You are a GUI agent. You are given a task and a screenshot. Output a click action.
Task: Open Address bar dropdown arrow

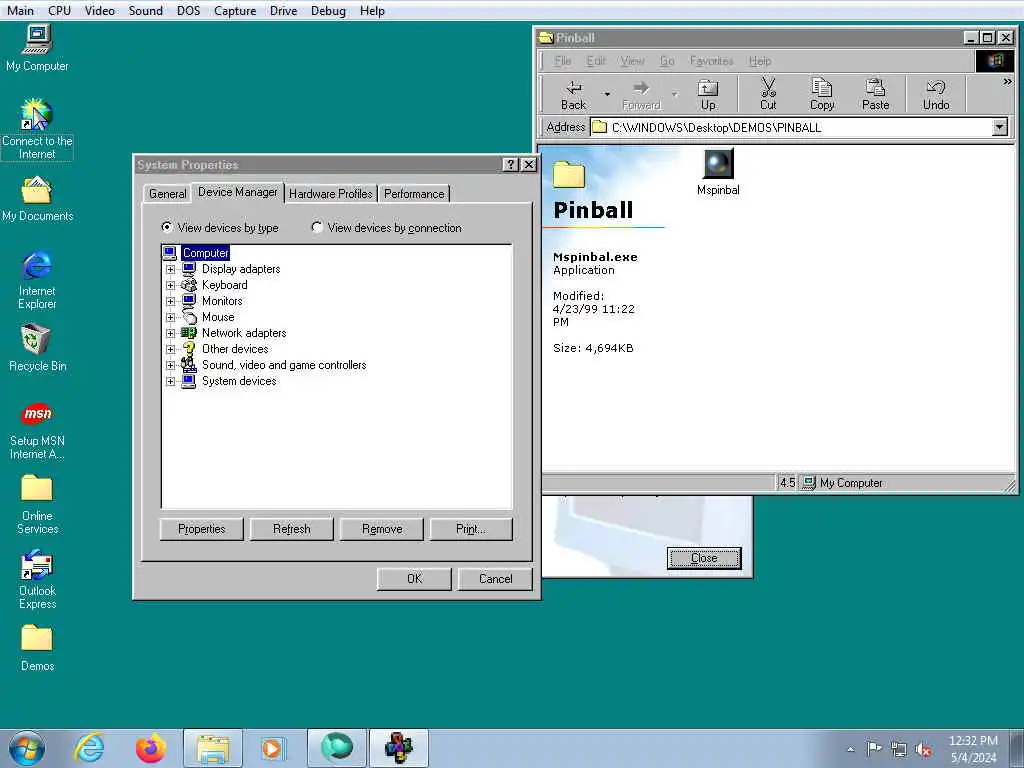point(999,127)
